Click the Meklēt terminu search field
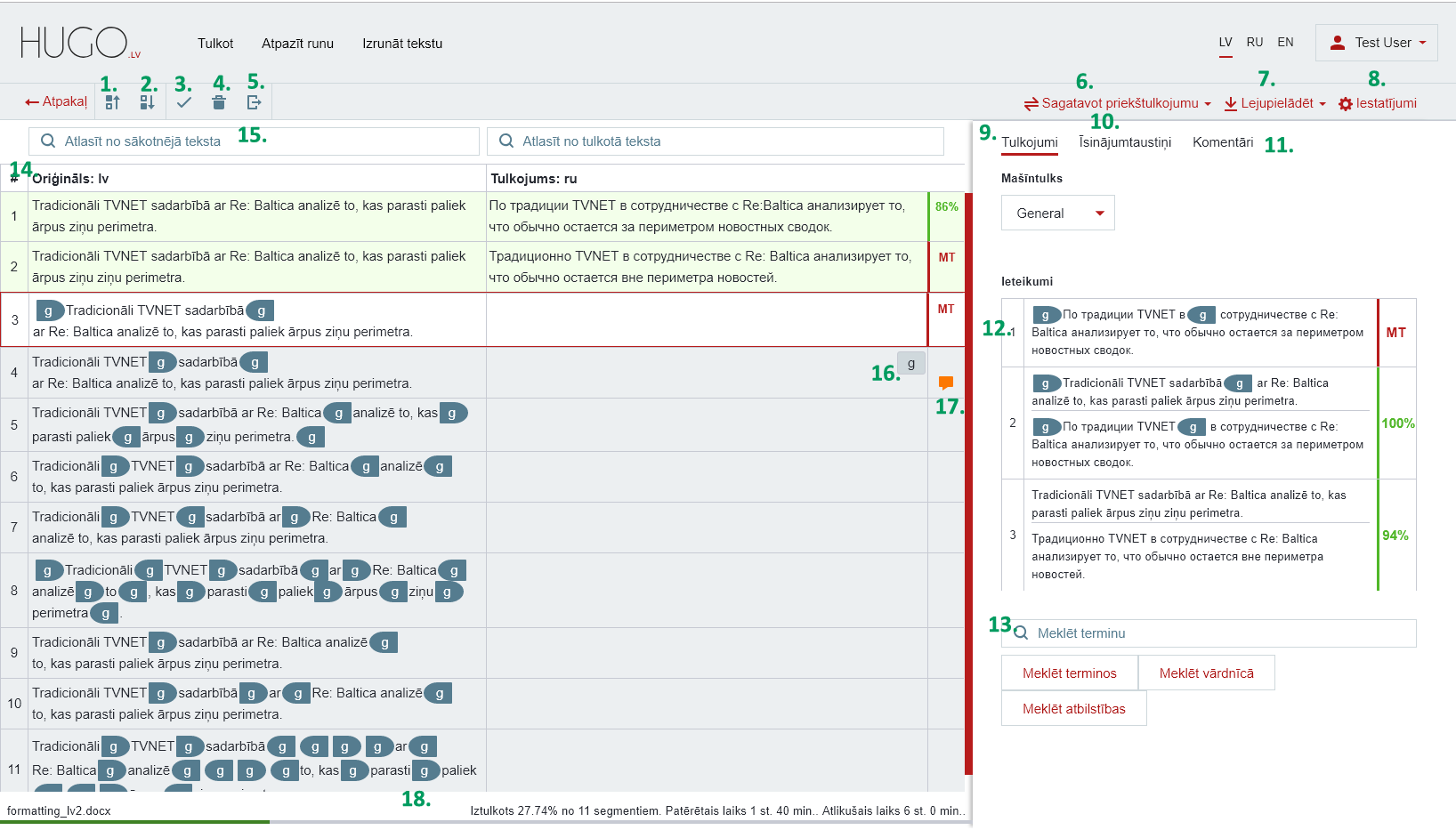 click(1219, 633)
